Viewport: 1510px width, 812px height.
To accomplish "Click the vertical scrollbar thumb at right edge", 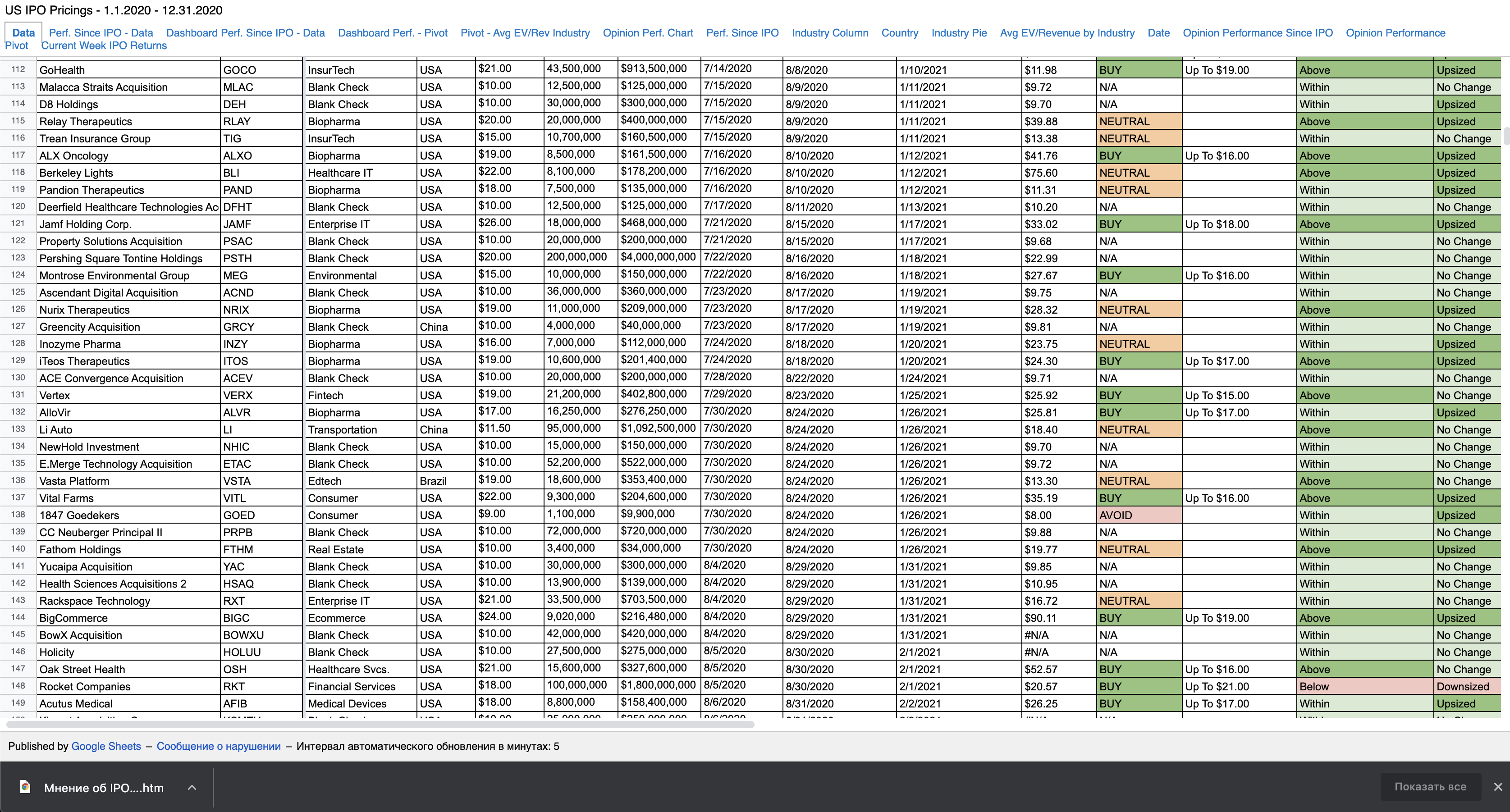I will [x=1506, y=135].
